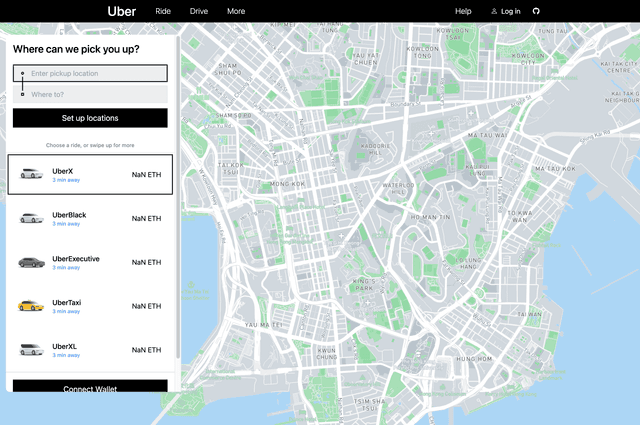Click MA TAU WAI label on map

click(x=488, y=135)
